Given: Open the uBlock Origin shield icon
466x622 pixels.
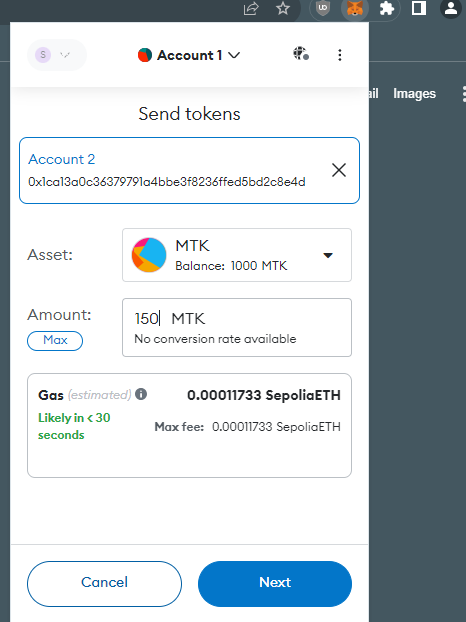Looking at the screenshot, I should [x=323, y=8].
